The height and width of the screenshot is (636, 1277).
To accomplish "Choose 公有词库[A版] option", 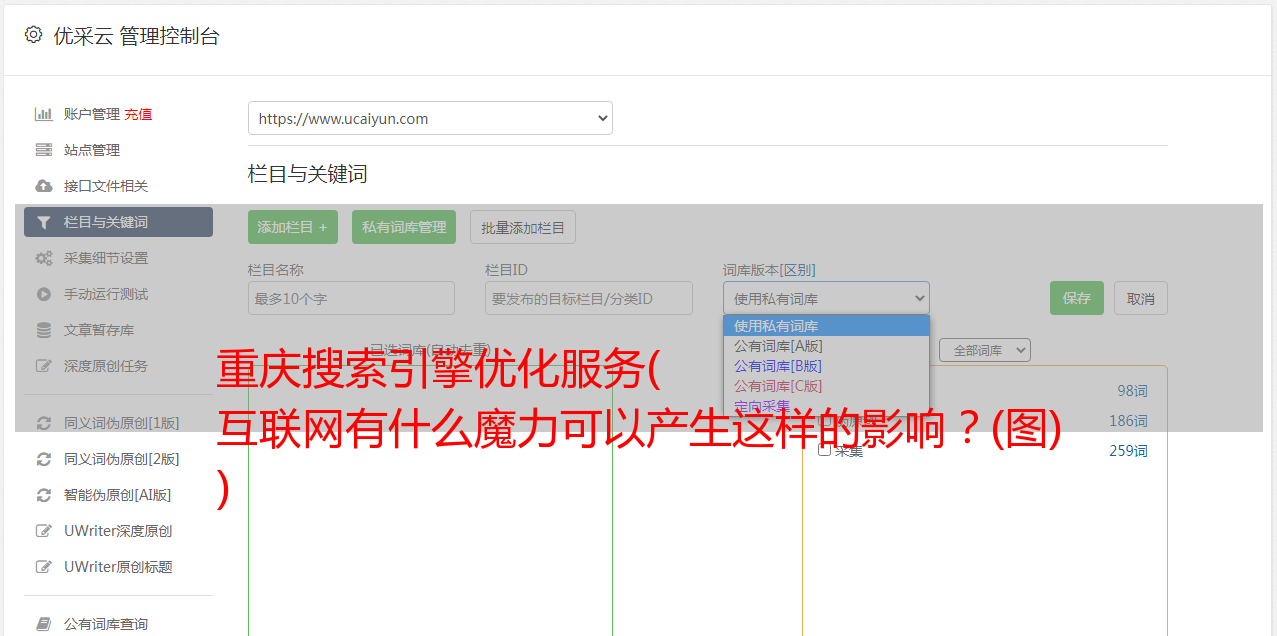I will 826,346.
